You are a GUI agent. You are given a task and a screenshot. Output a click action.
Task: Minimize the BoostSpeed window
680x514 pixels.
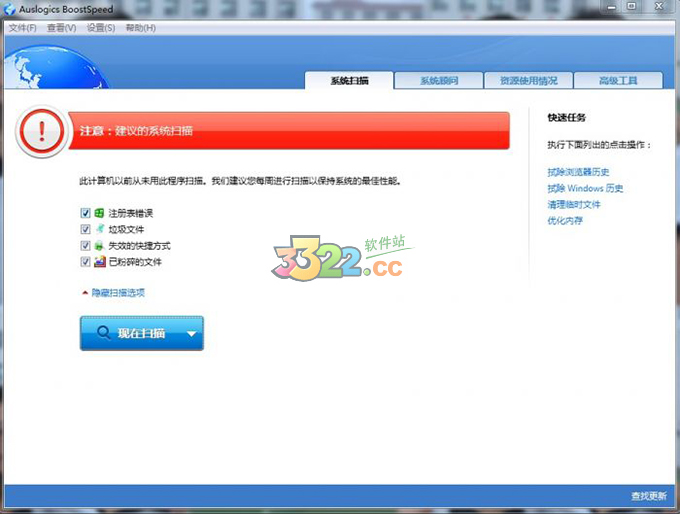coord(612,7)
